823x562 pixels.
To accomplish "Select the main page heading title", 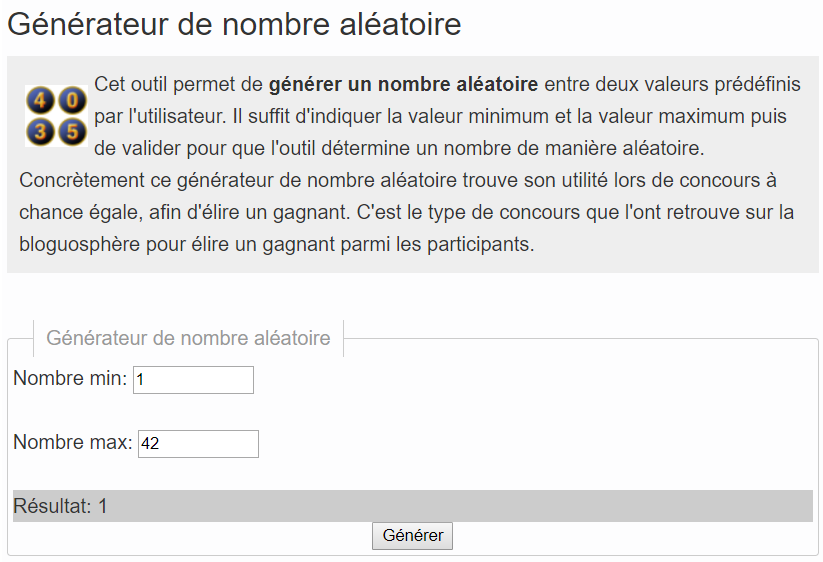I will (x=234, y=24).
